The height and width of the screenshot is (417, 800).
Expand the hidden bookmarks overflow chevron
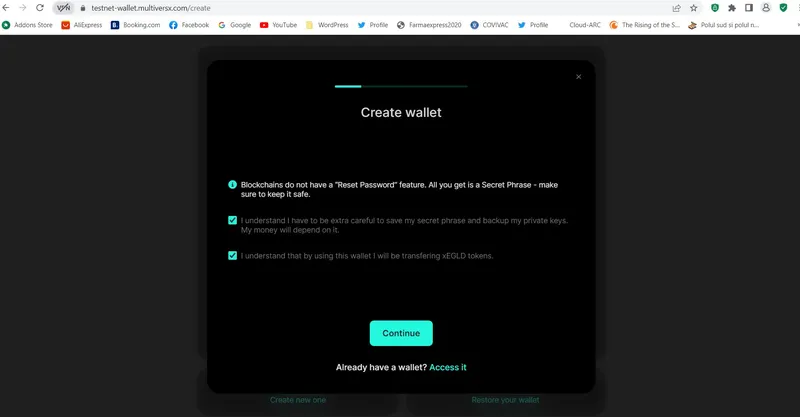pos(797,24)
